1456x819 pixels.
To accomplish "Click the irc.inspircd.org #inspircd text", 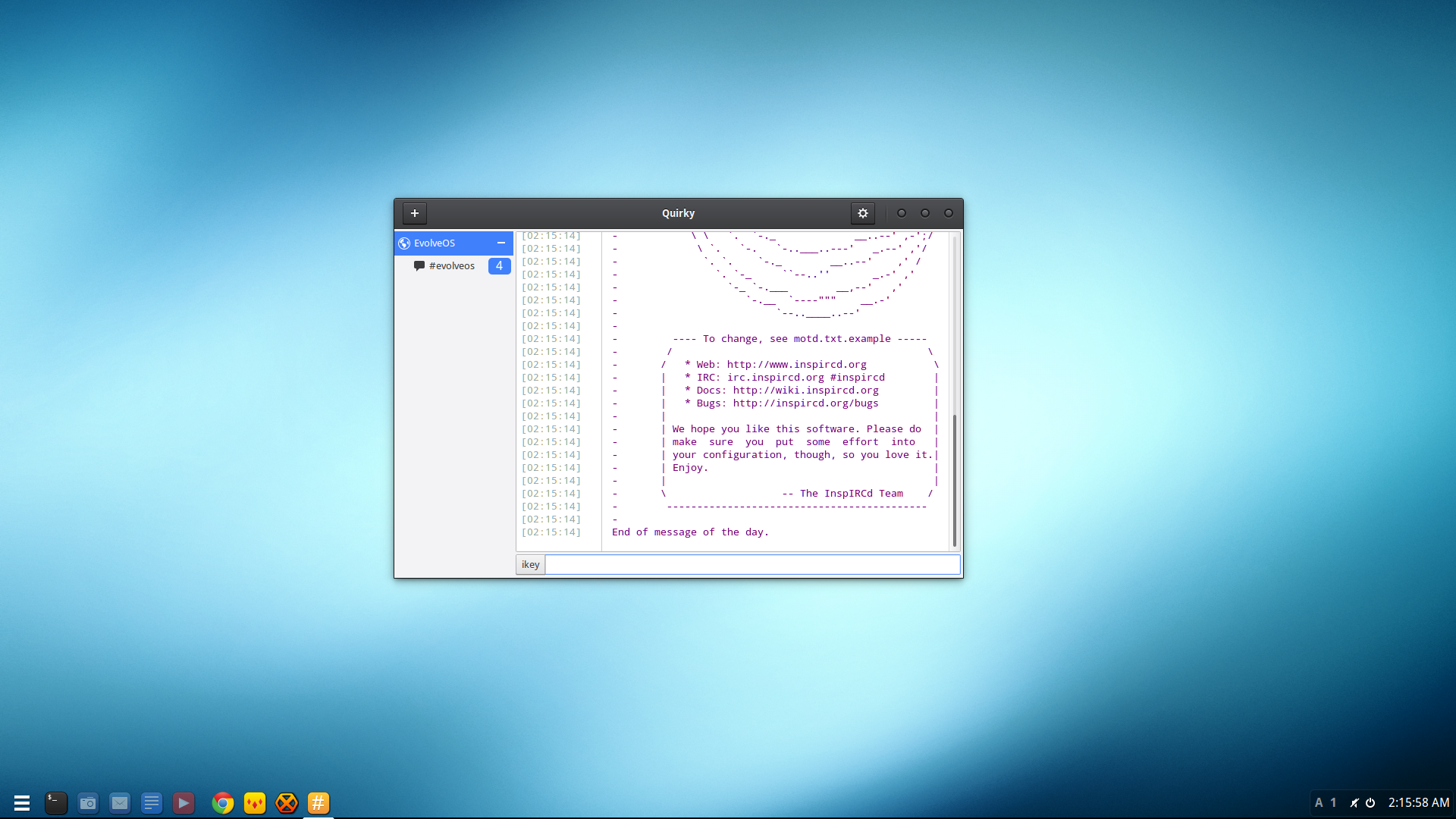I will click(x=805, y=377).
